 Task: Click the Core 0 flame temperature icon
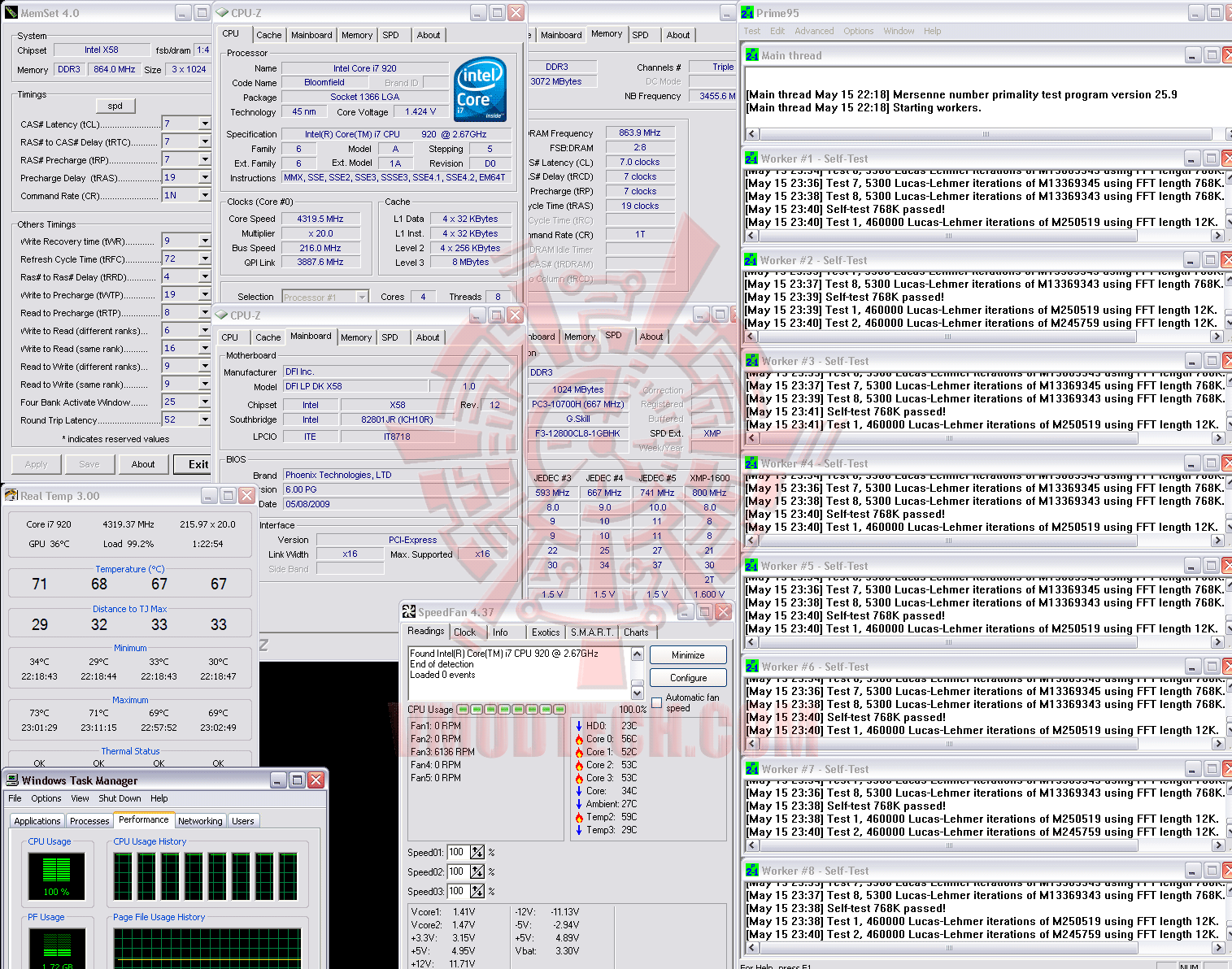579,739
